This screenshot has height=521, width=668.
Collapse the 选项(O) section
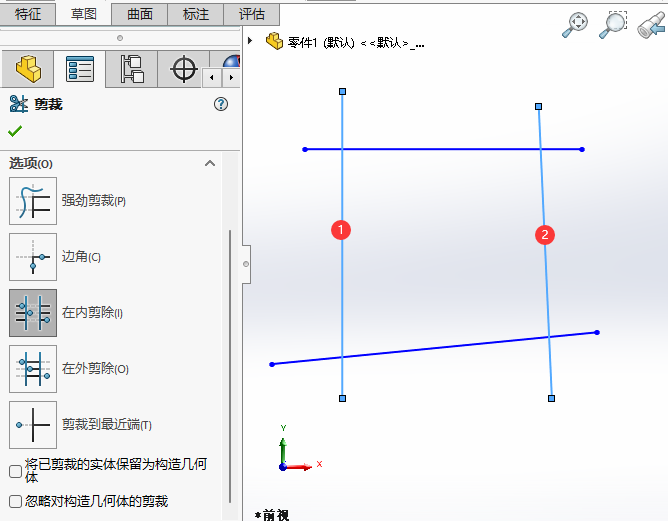pyautogui.click(x=210, y=163)
